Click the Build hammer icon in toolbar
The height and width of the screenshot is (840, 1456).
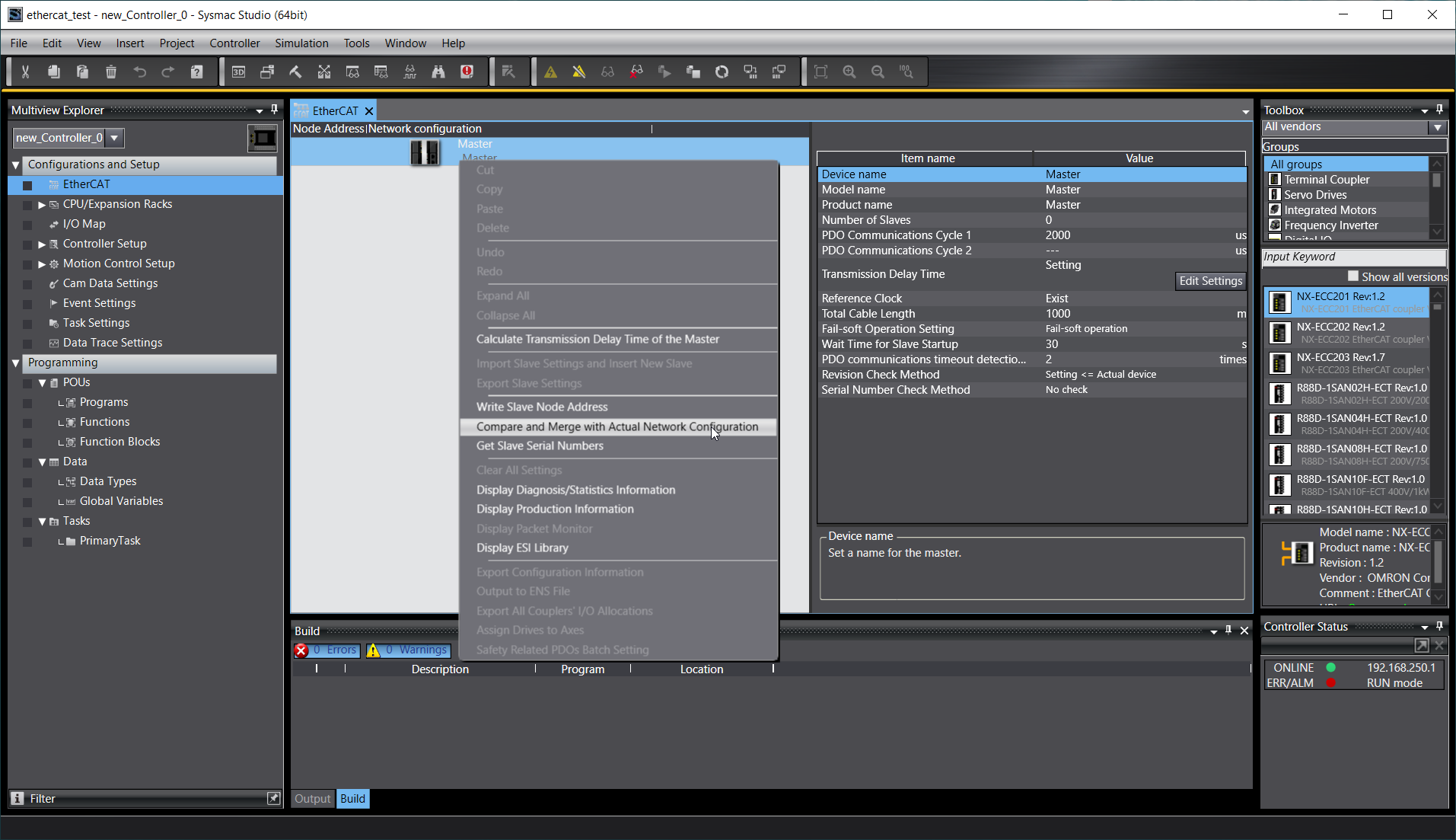point(295,72)
